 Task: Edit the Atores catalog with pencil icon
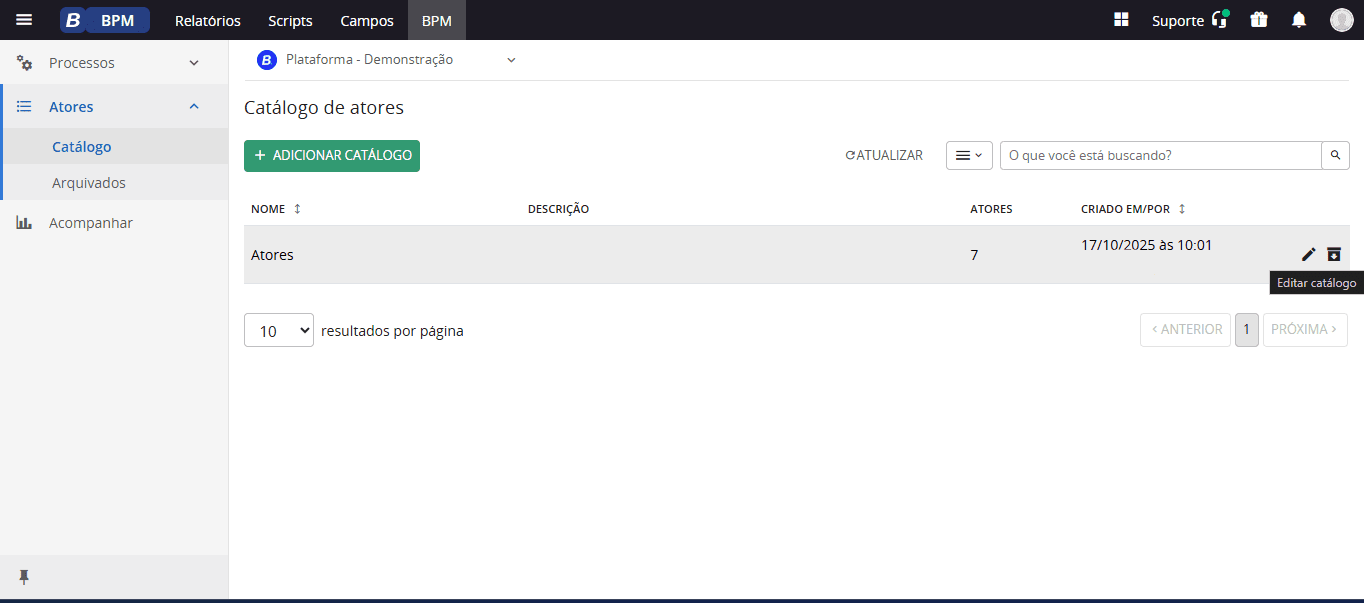(1308, 254)
